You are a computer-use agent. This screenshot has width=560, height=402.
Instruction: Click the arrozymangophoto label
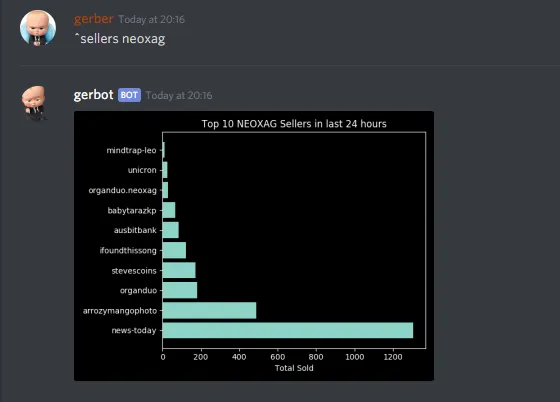(120, 311)
